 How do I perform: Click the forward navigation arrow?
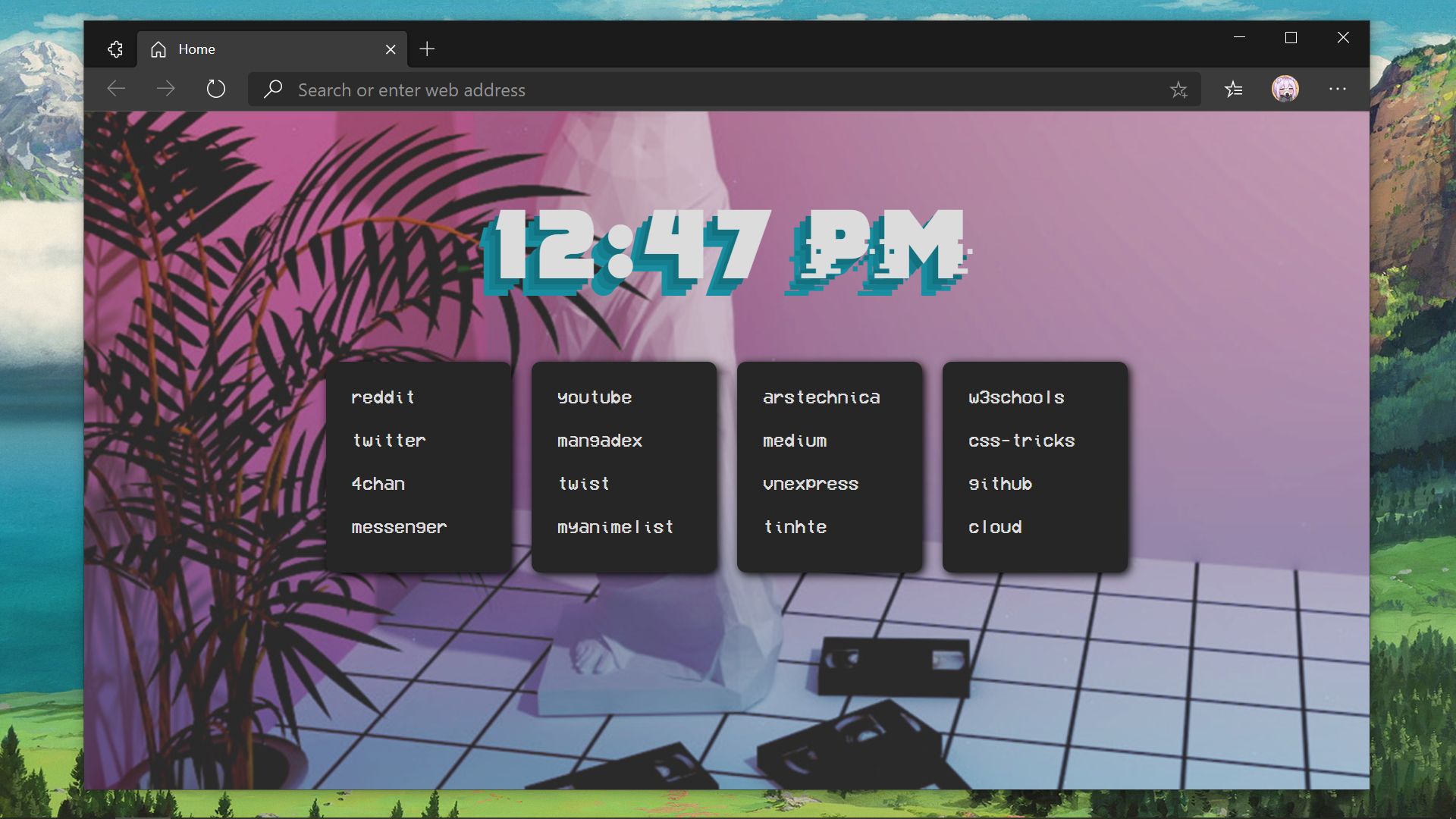pyautogui.click(x=165, y=89)
